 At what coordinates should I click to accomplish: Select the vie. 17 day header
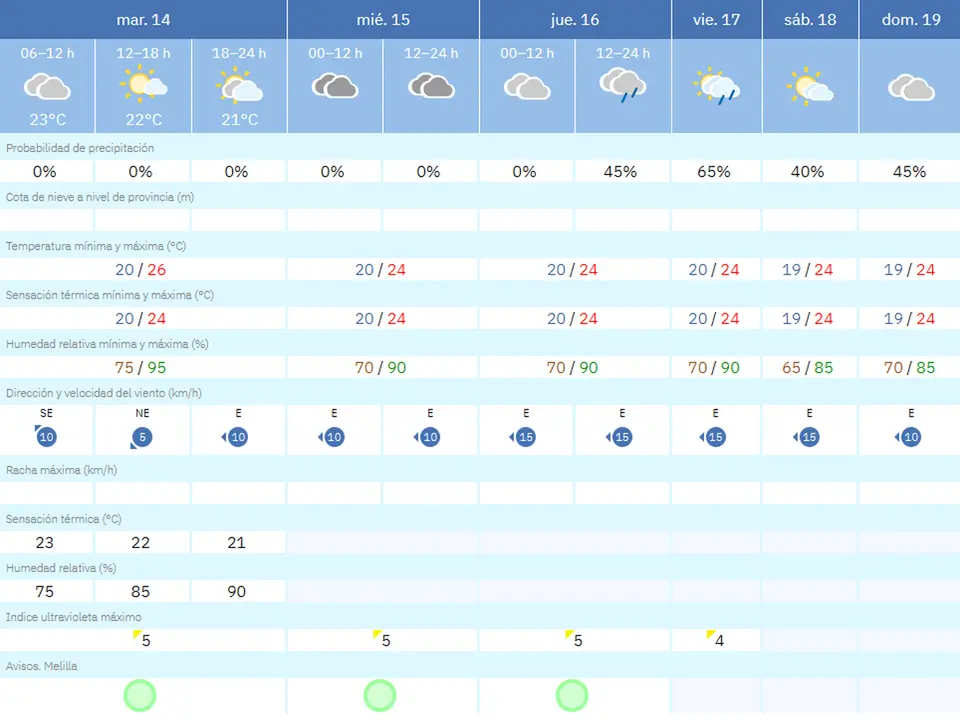(717, 20)
